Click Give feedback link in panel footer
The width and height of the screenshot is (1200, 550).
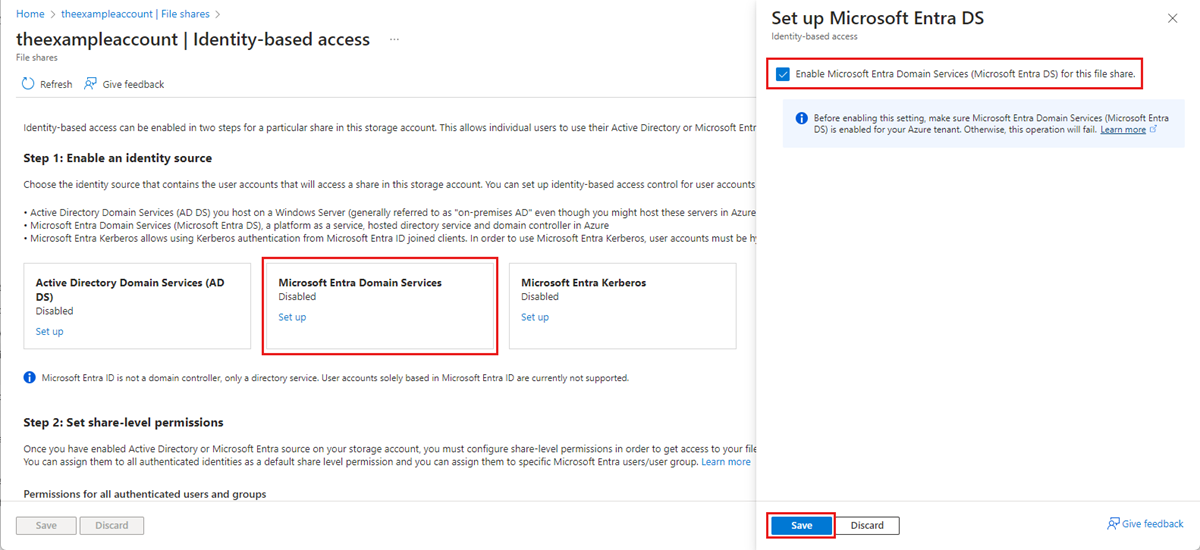click(1152, 524)
